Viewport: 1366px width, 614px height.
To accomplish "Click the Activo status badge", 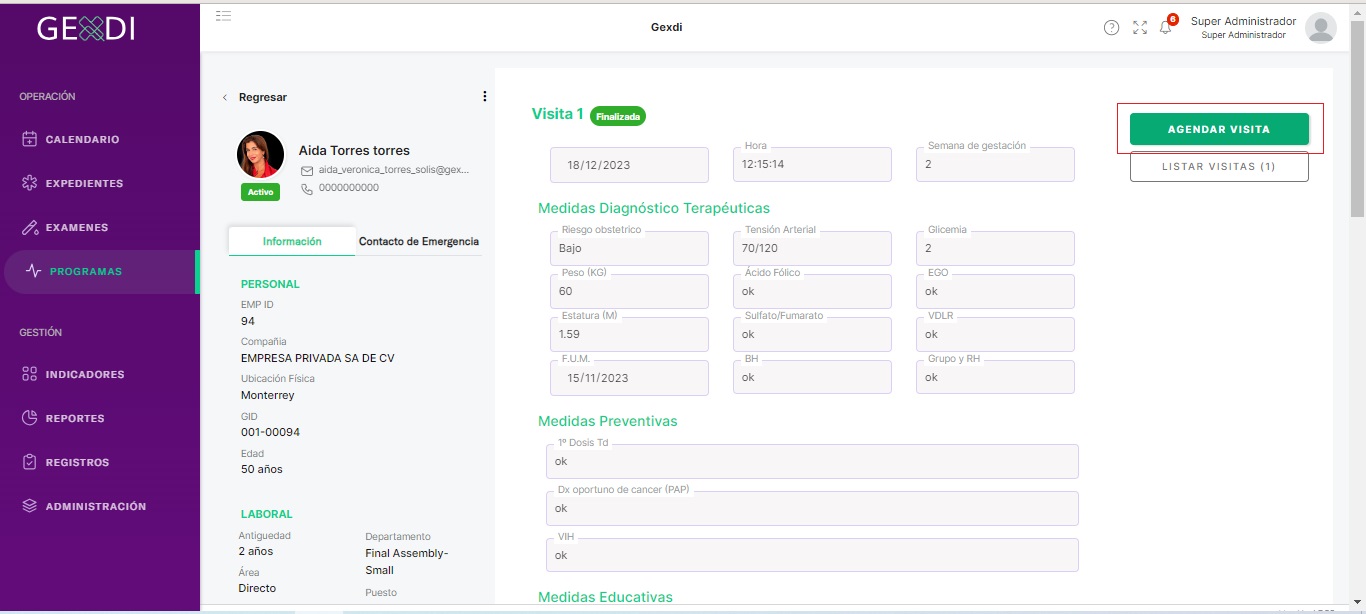I will (x=260, y=192).
